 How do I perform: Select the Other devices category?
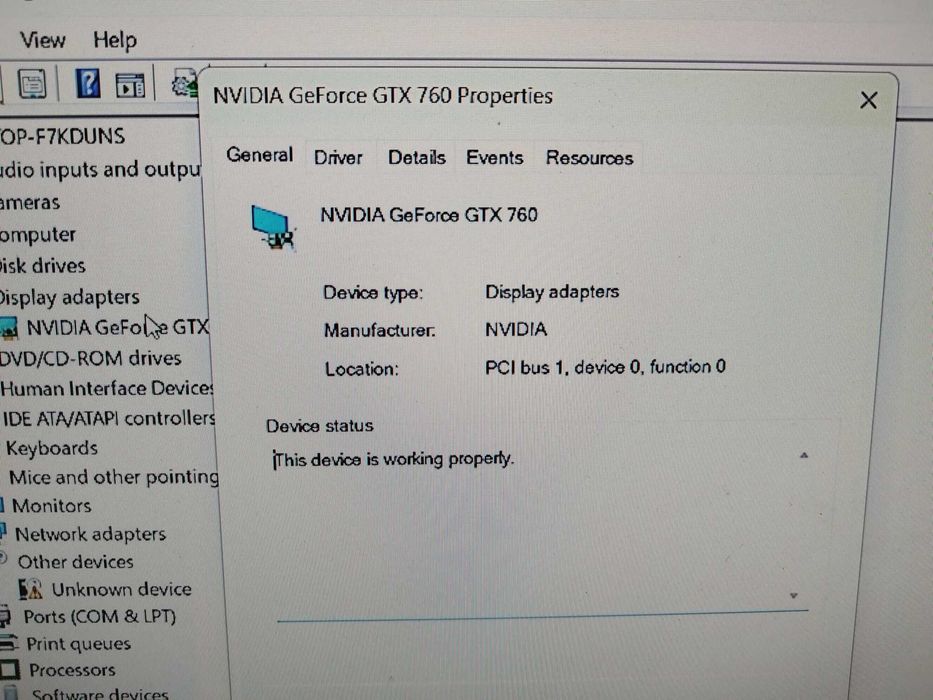76,562
